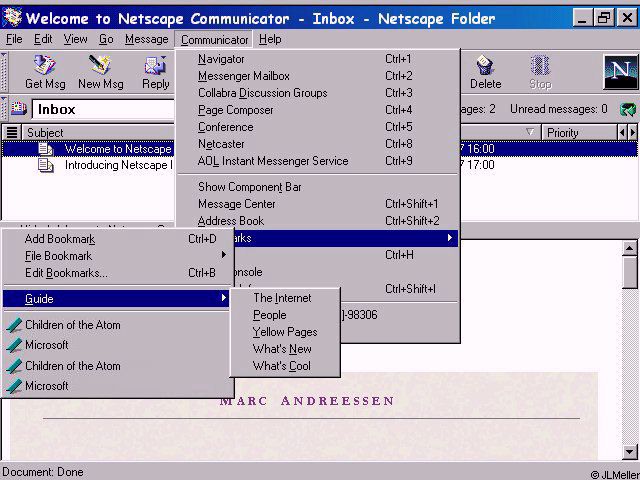Click the column header right arrow
The height and width of the screenshot is (480, 640).
(632, 133)
